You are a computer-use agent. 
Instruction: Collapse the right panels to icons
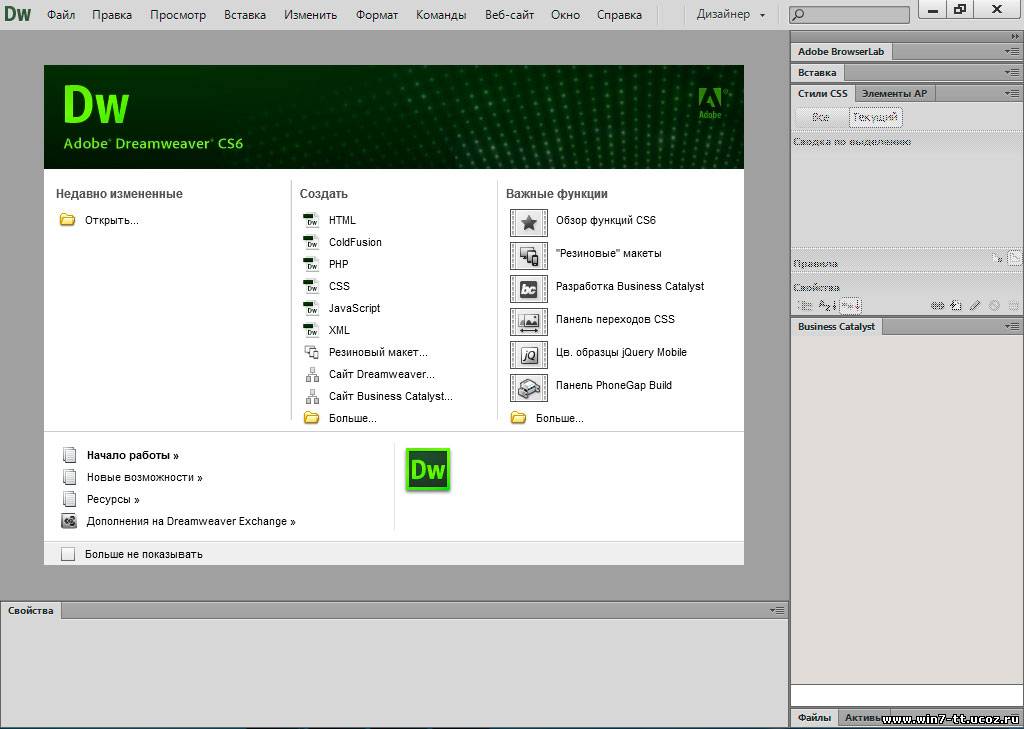click(1014, 37)
